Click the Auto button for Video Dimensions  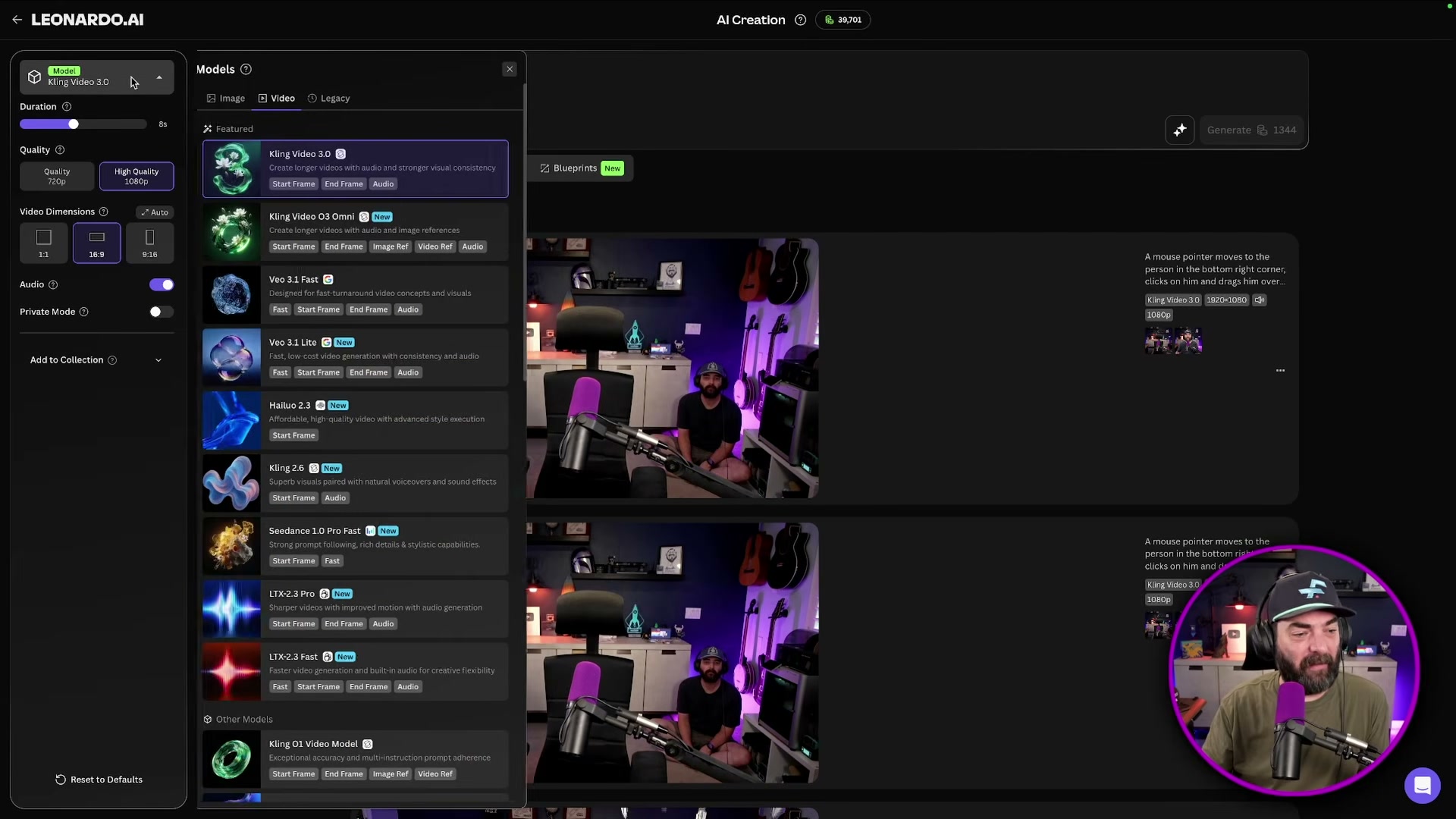coord(154,212)
